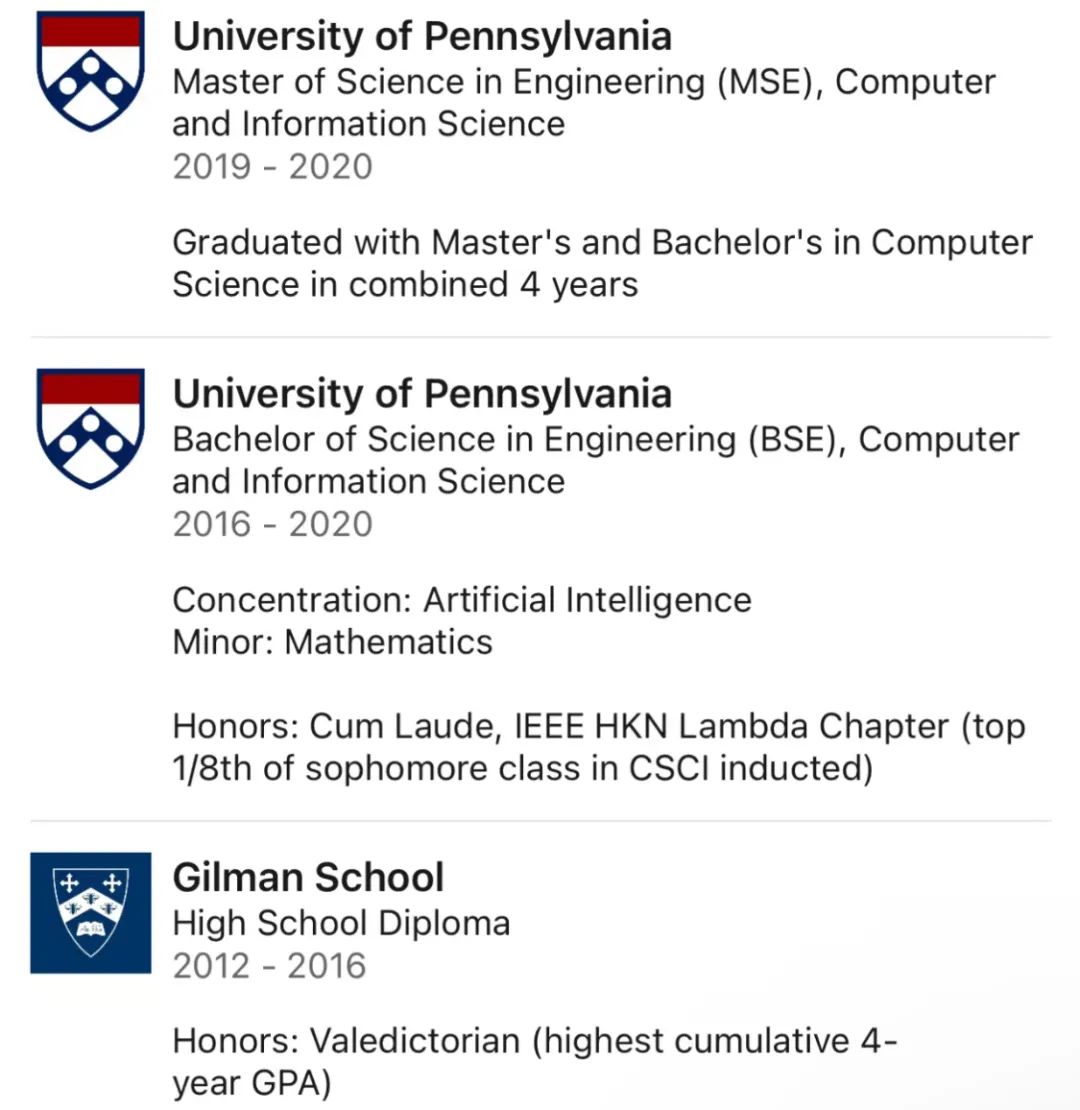
Task: Click Concentration: Artificial Intelligence line
Action: 461,600
